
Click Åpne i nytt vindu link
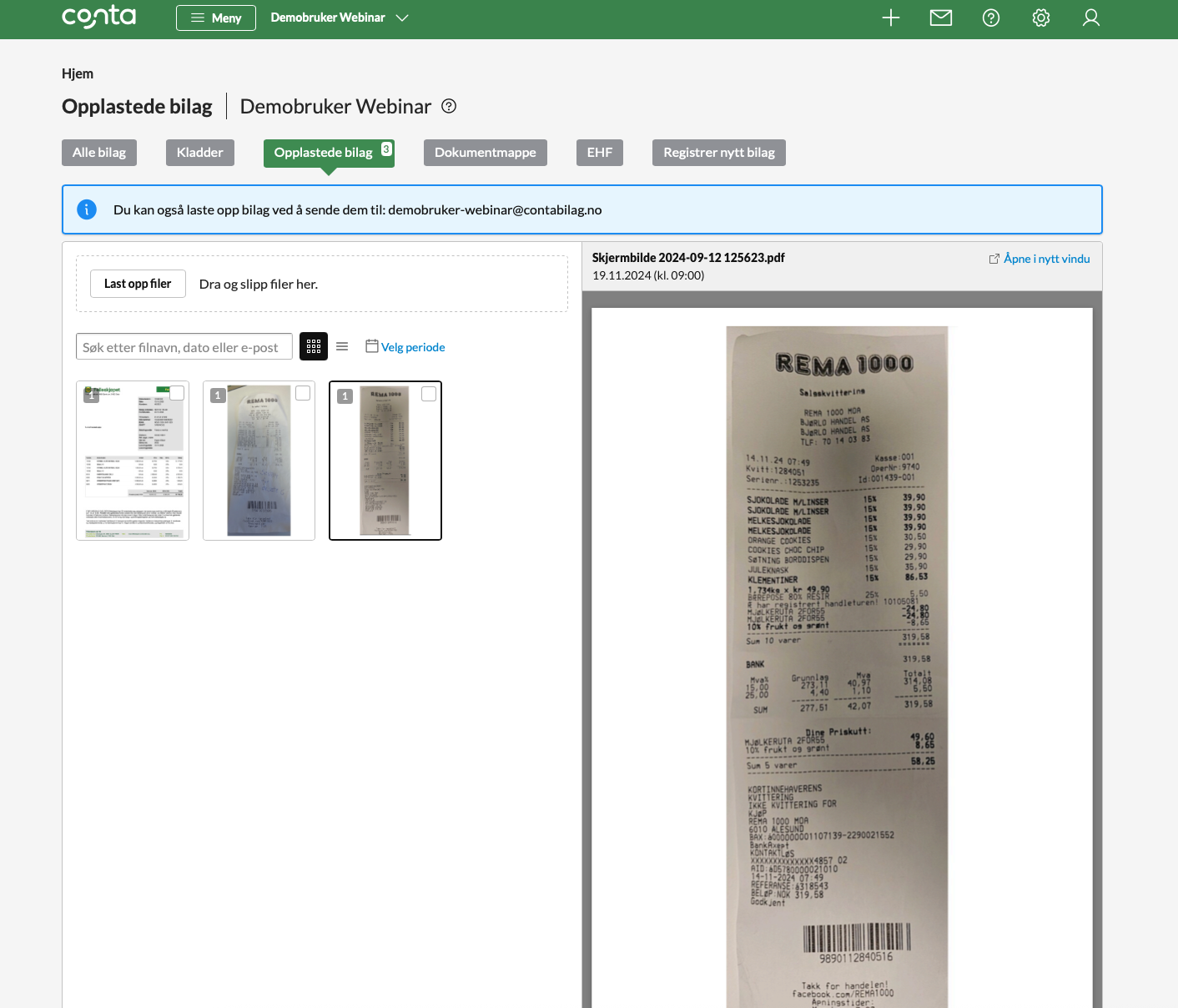1040,259
